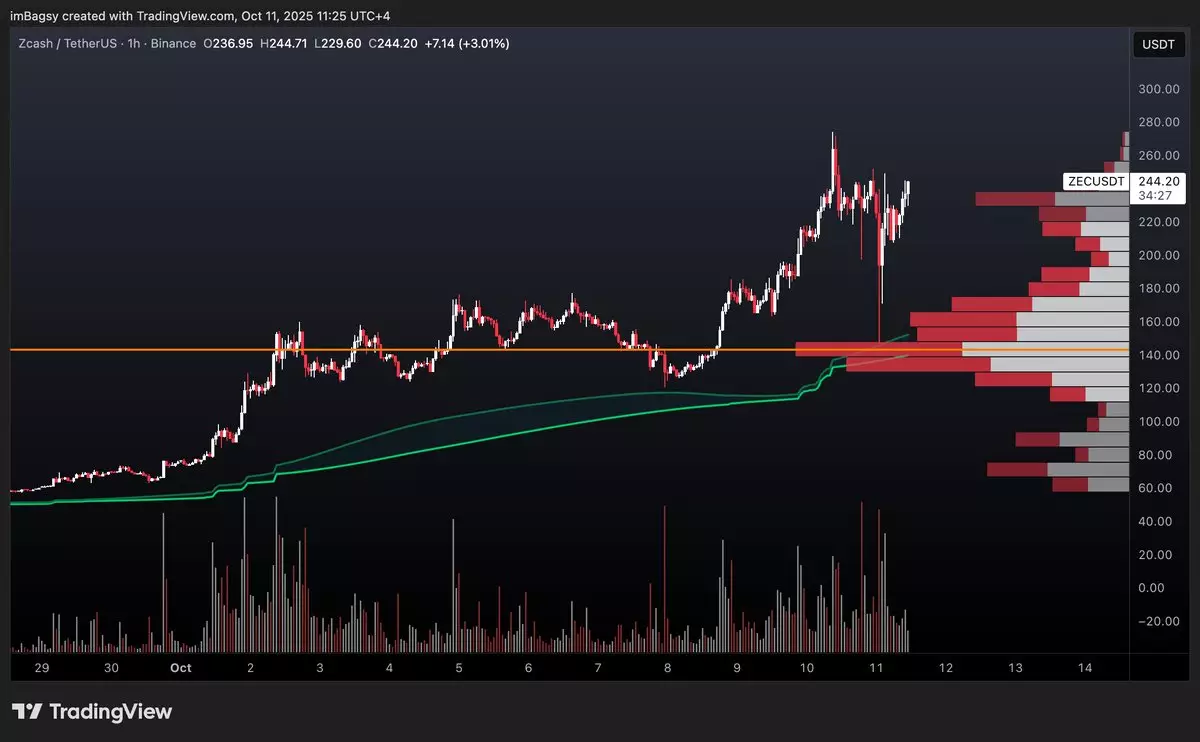Click date 10 on the time axis
Image resolution: width=1200 pixels, height=742 pixels.
click(806, 667)
